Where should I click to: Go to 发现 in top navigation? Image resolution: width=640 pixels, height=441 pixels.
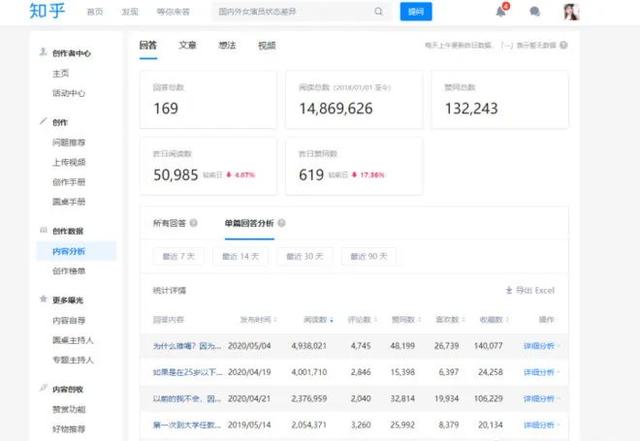pyautogui.click(x=130, y=12)
